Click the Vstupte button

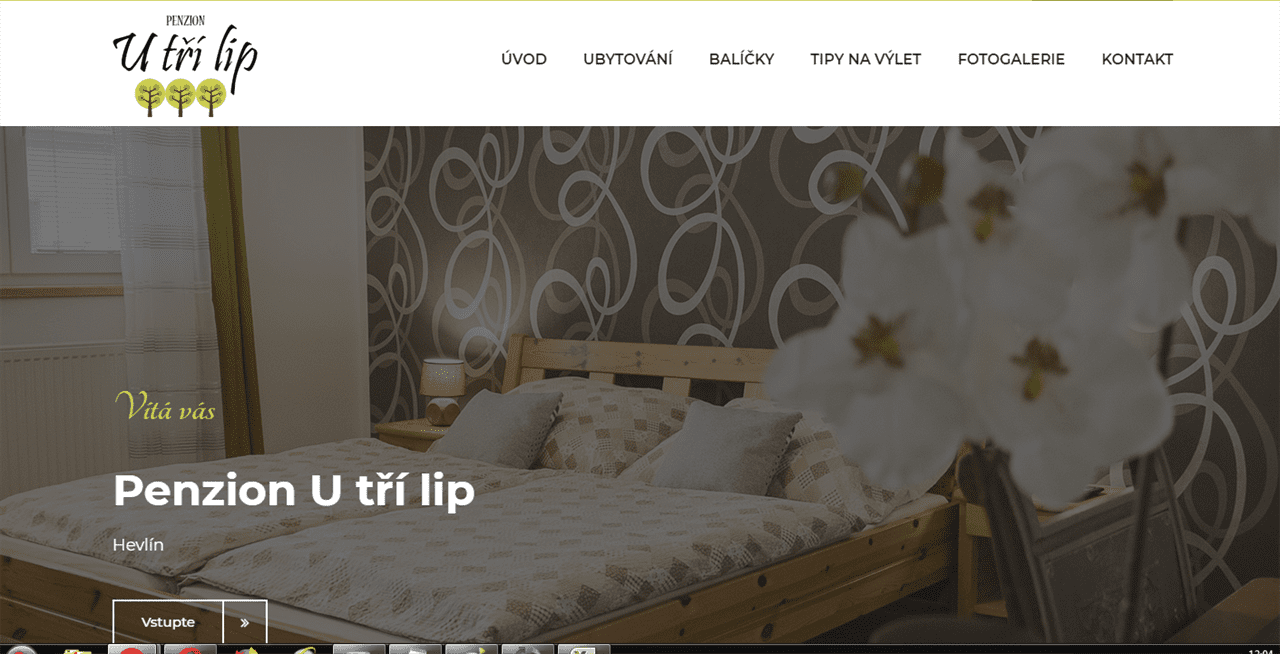tap(168, 622)
